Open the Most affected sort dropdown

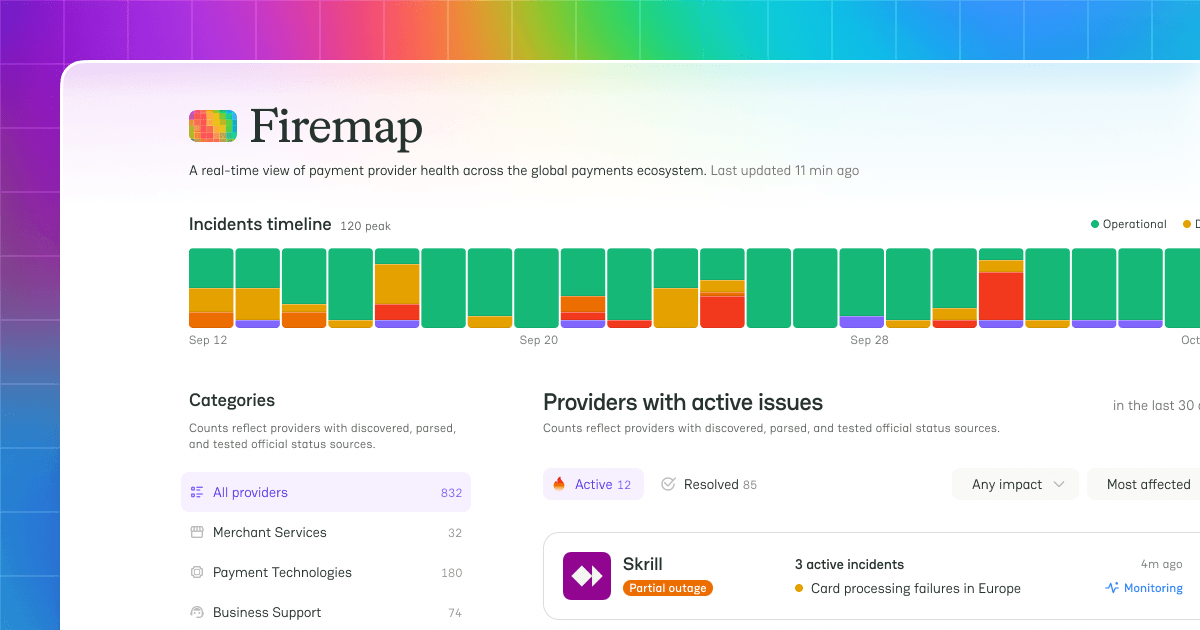tap(1144, 484)
